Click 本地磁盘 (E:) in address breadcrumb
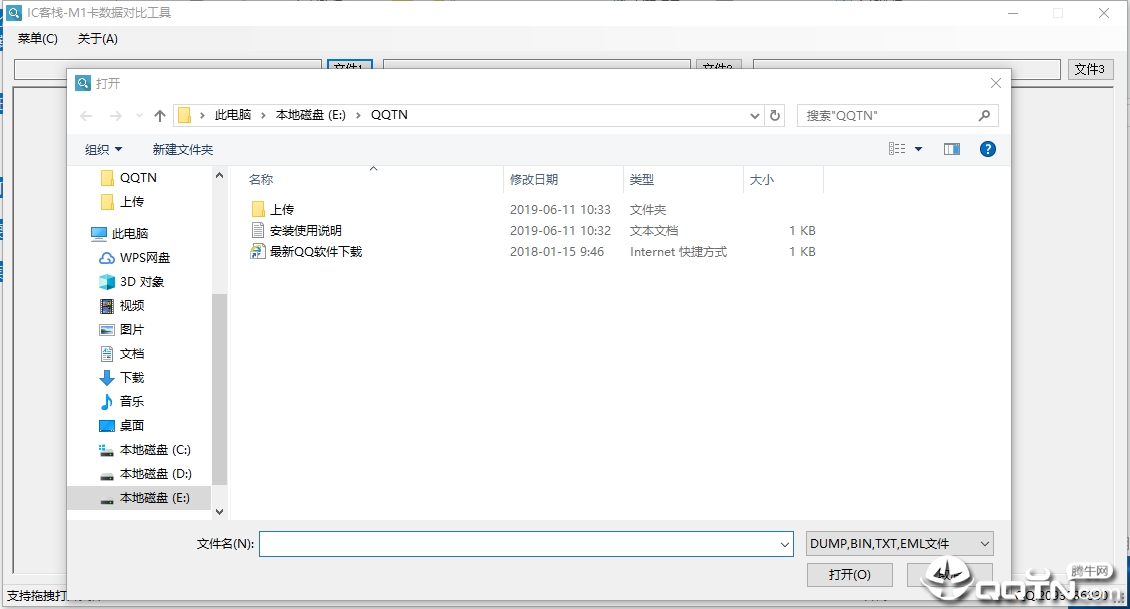The height and width of the screenshot is (609, 1130). 311,115
